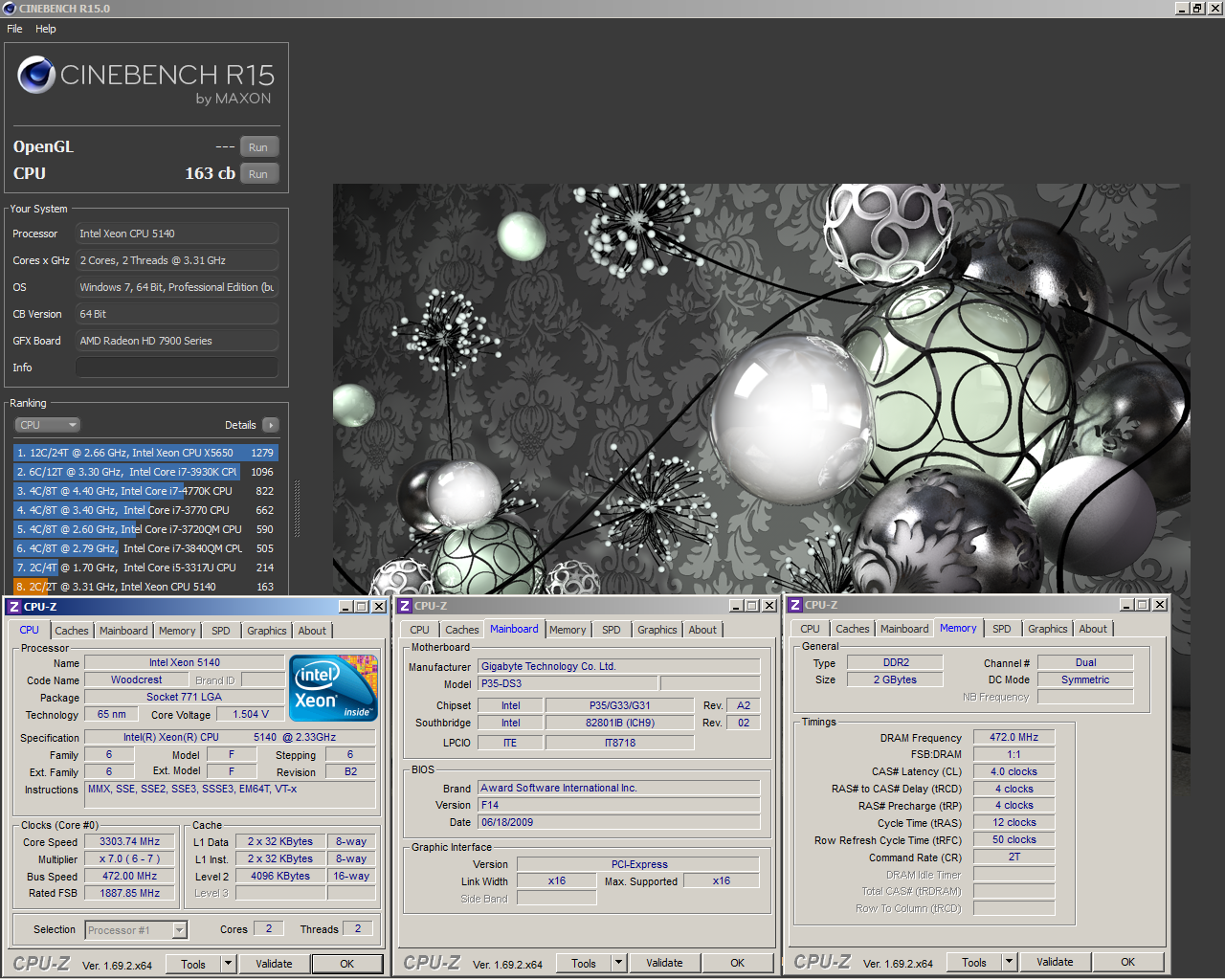The height and width of the screenshot is (980, 1225).
Task: Open Details arrow in Ranking panel
Action: click(x=271, y=425)
